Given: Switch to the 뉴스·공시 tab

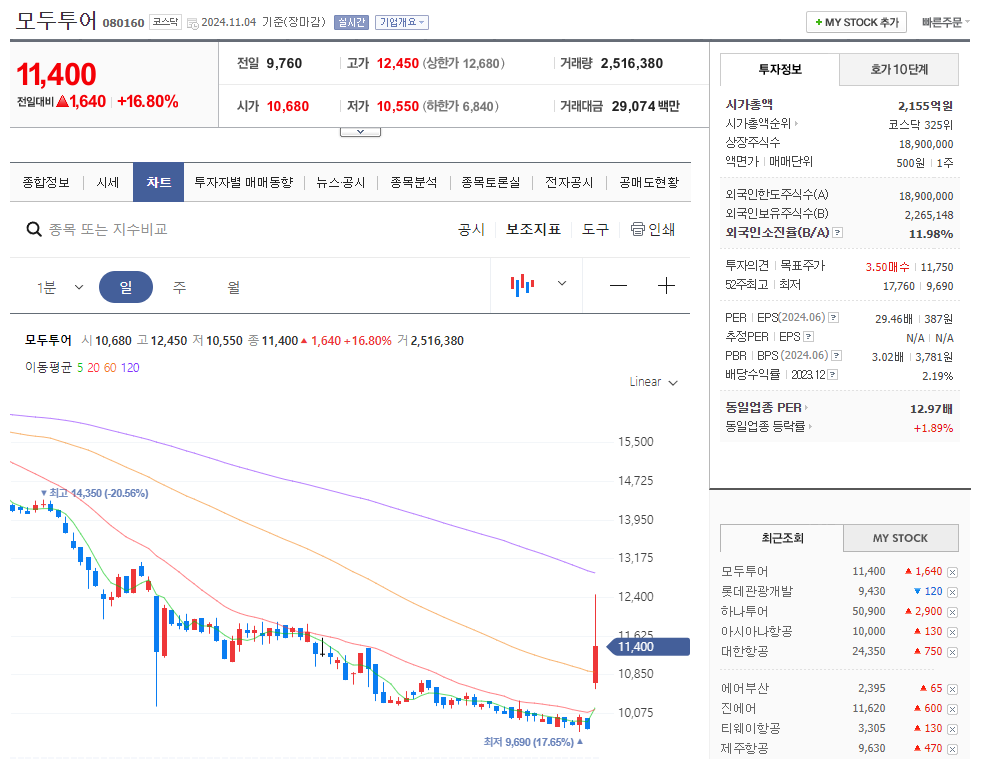Looking at the screenshot, I should coord(341,183).
